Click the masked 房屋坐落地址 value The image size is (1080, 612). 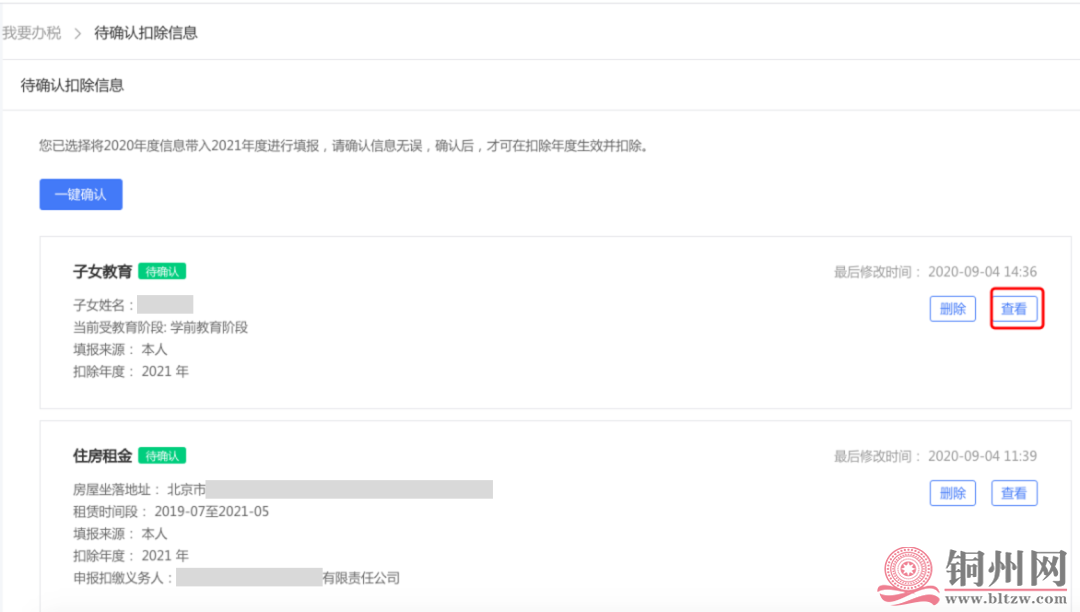(349, 489)
